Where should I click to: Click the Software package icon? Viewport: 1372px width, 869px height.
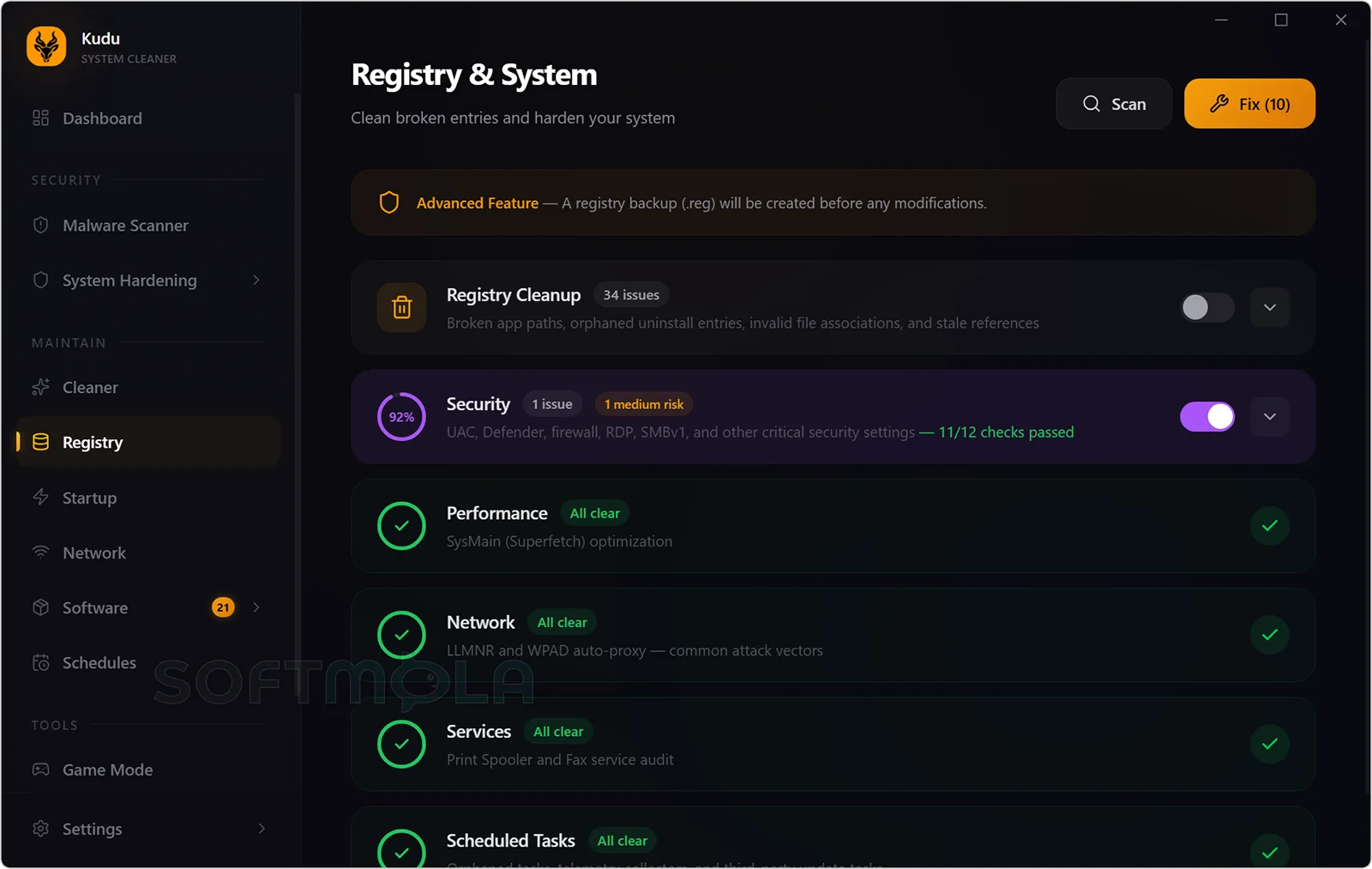coord(40,607)
